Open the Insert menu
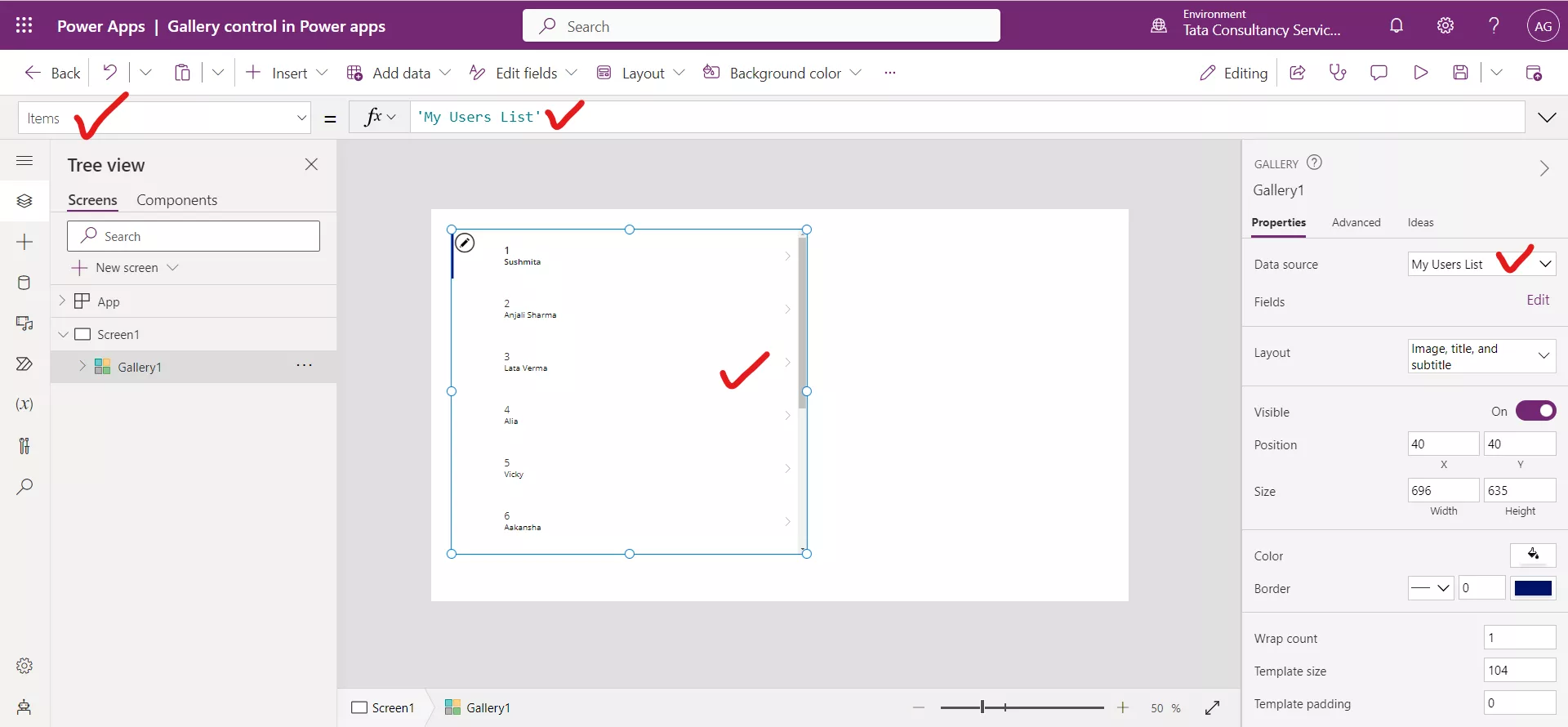The height and width of the screenshot is (727, 1568). (x=286, y=73)
